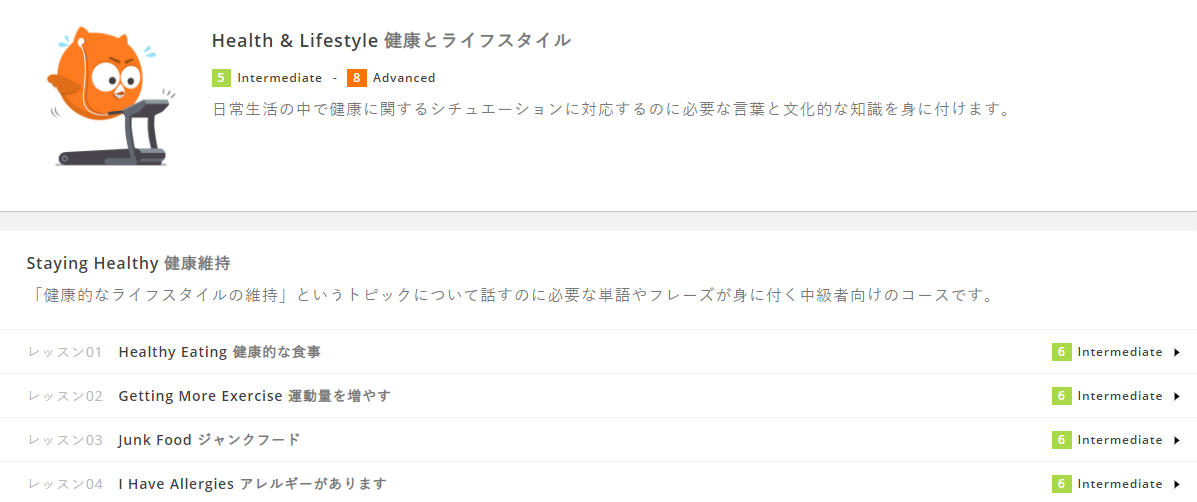
Task: Expand the I Have Allergies lesson arrow
Action: [x=1177, y=484]
